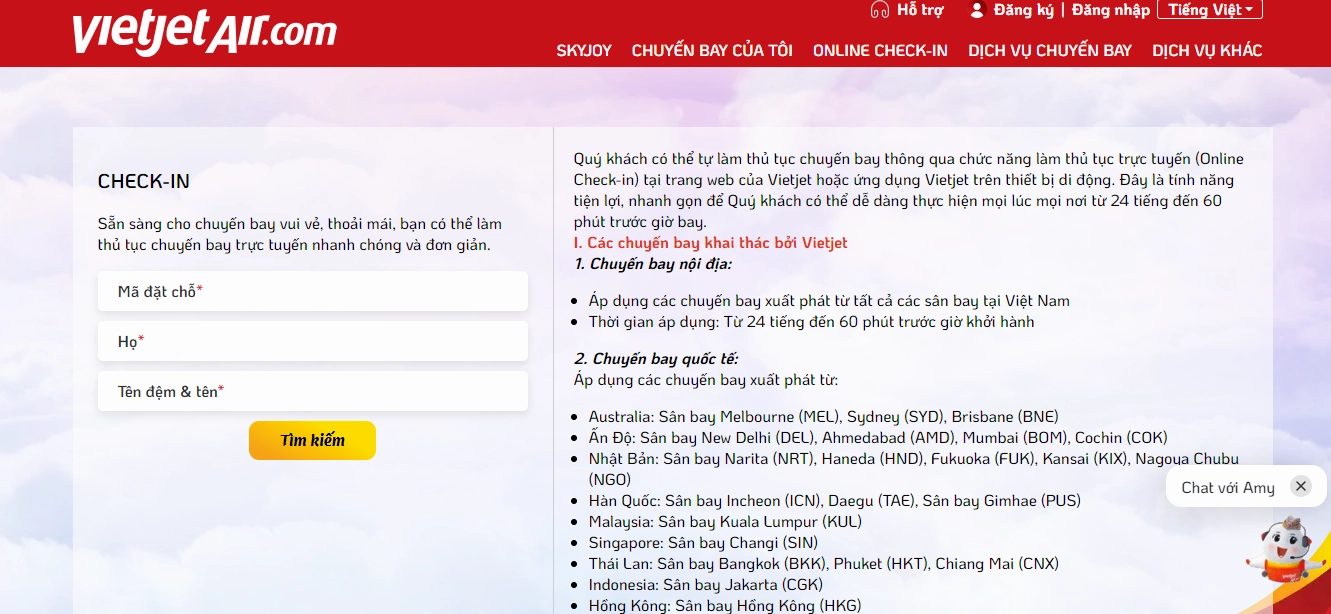Open DỊCH VỤ KHÁC menu
The height and width of the screenshot is (614, 1331).
tap(1207, 50)
